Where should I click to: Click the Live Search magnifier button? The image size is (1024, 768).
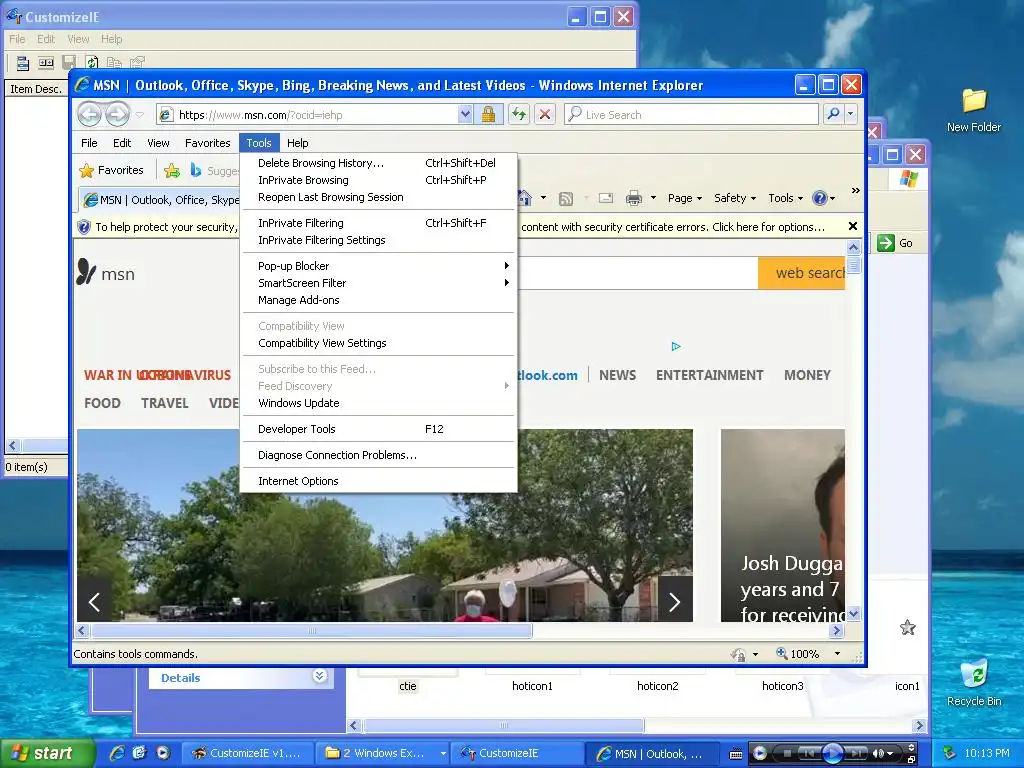833,114
